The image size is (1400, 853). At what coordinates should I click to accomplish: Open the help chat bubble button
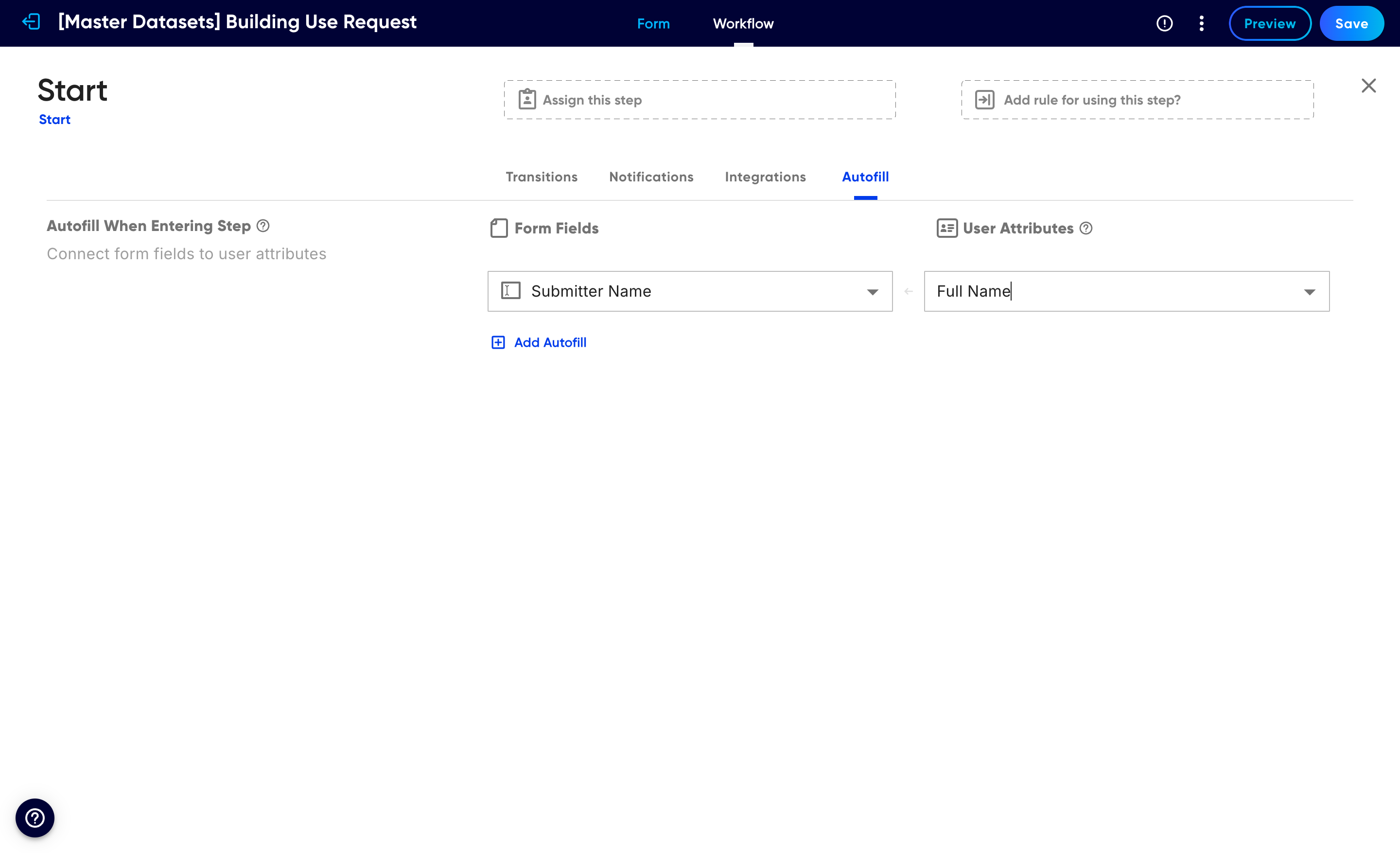tap(35, 818)
